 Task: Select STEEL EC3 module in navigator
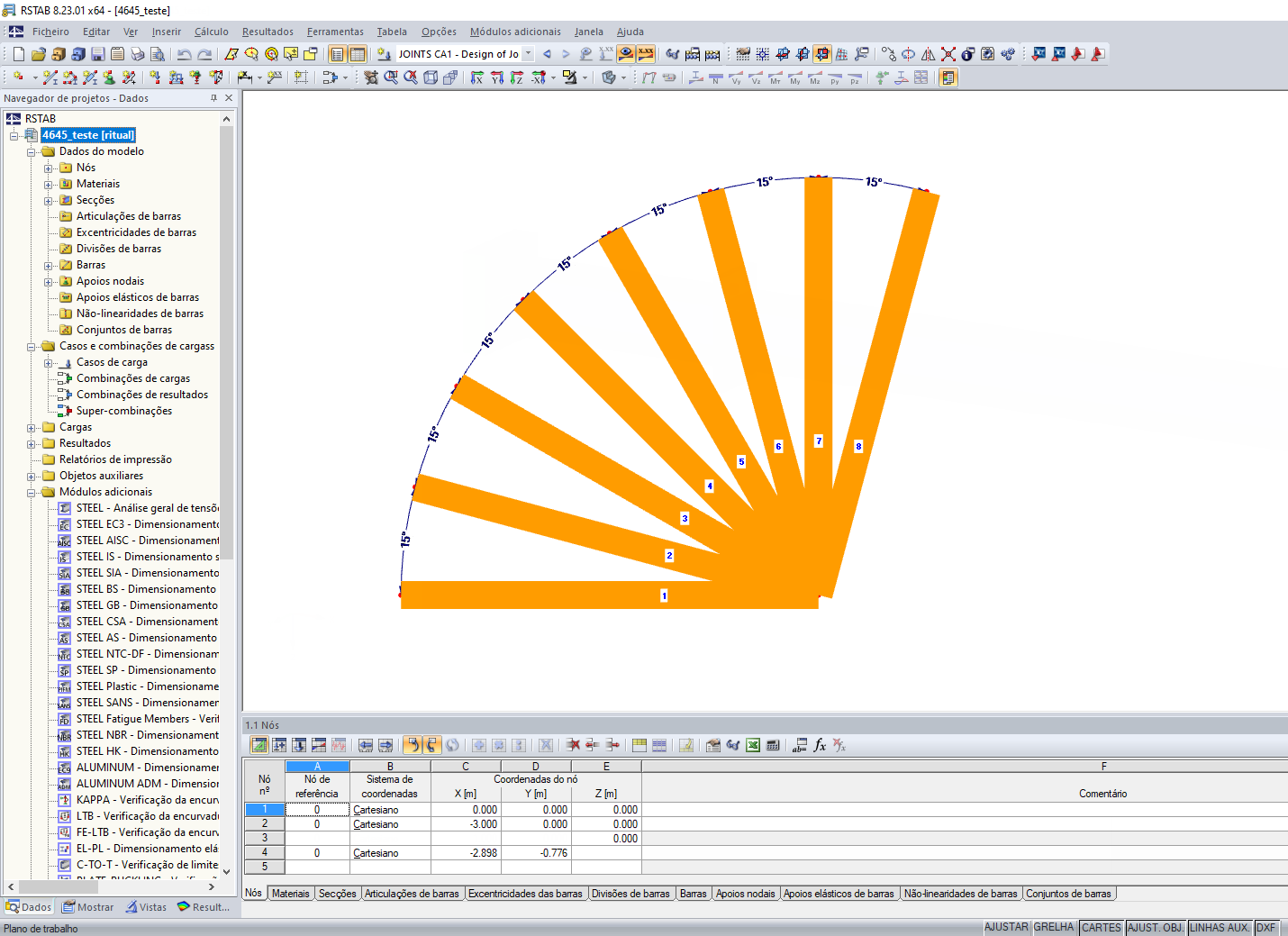(x=139, y=524)
